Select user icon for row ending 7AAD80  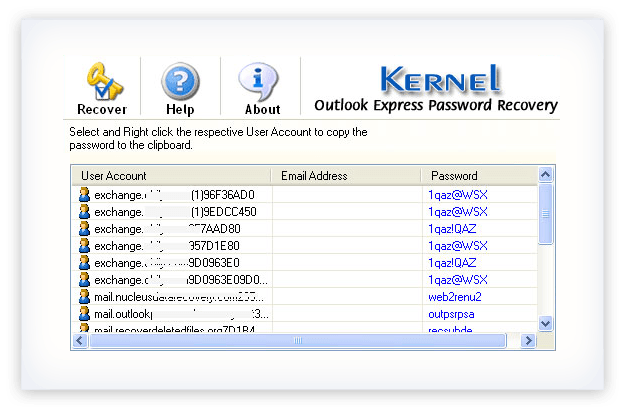(84, 229)
